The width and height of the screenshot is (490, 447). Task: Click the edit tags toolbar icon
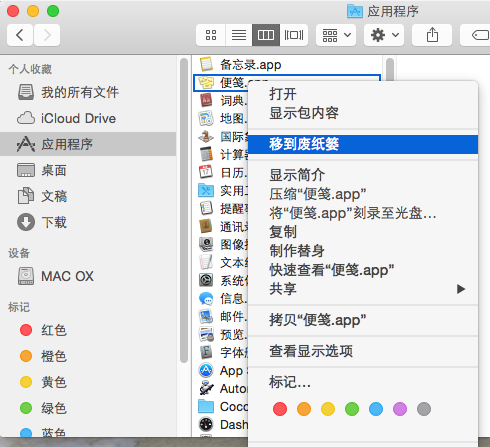[x=477, y=35]
